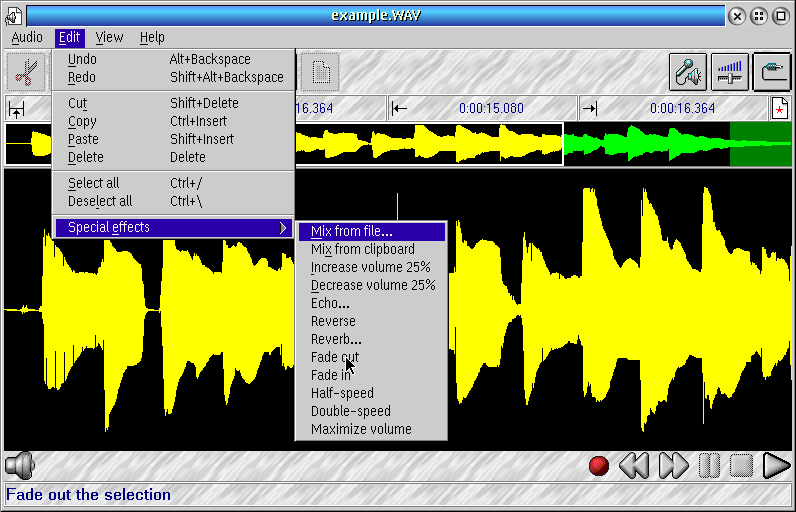The image size is (796, 512).
Task: Apply Decrease volume 25%
Action: coord(372,286)
